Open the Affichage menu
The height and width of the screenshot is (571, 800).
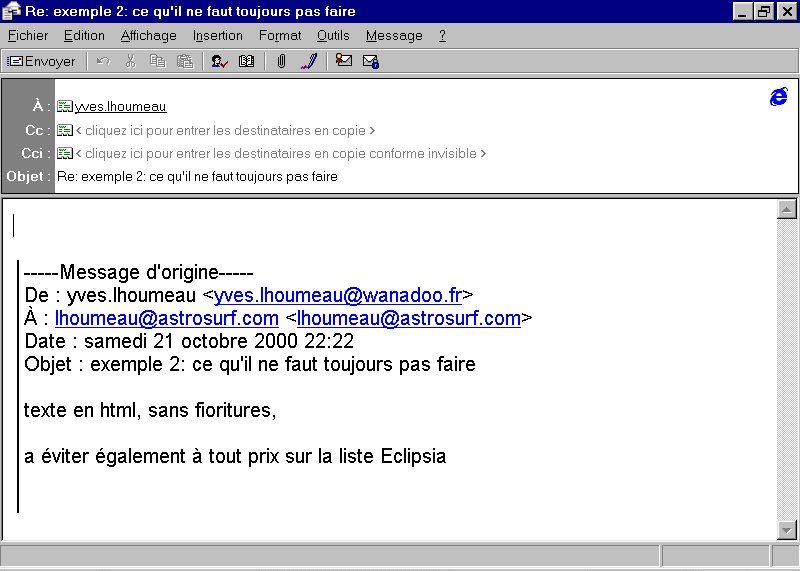[x=148, y=36]
